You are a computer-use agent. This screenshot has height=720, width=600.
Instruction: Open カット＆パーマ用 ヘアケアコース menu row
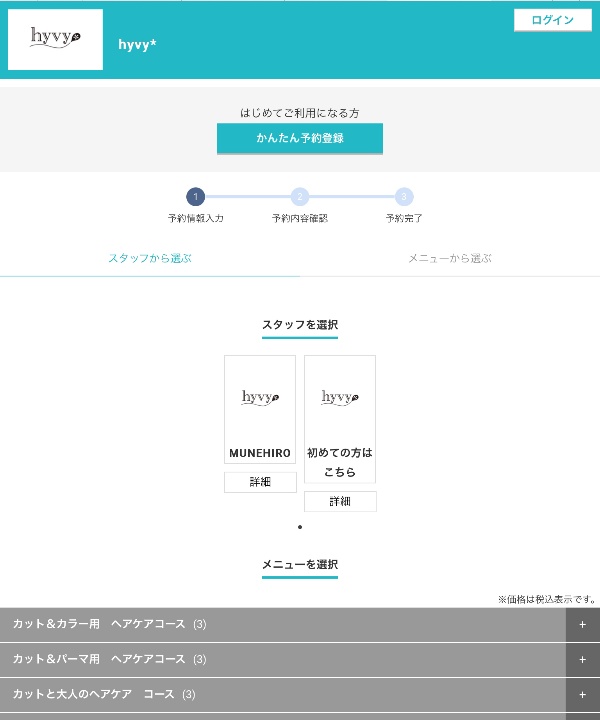pyautogui.click(x=280, y=660)
